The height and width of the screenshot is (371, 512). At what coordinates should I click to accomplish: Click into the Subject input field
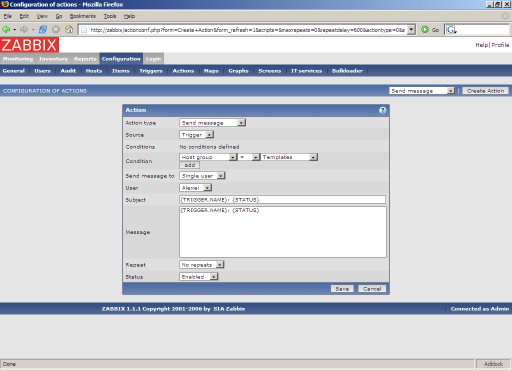click(x=283, y=200)
